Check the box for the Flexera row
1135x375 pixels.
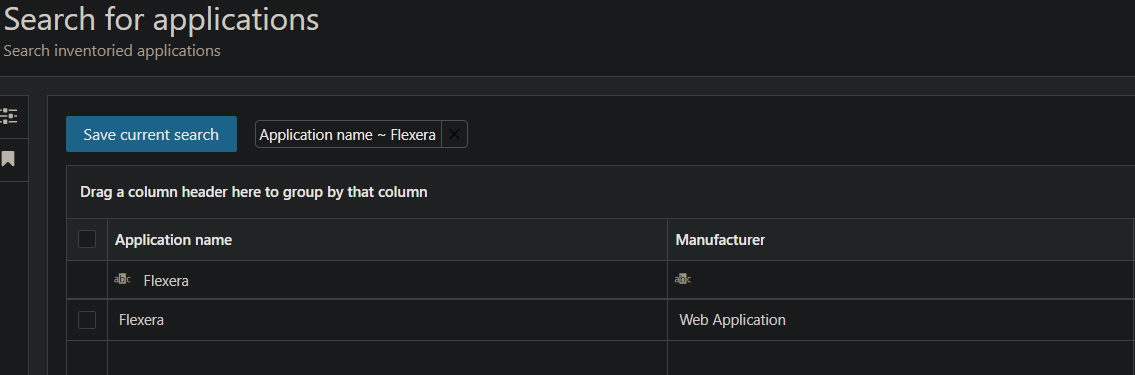point(87,319)
